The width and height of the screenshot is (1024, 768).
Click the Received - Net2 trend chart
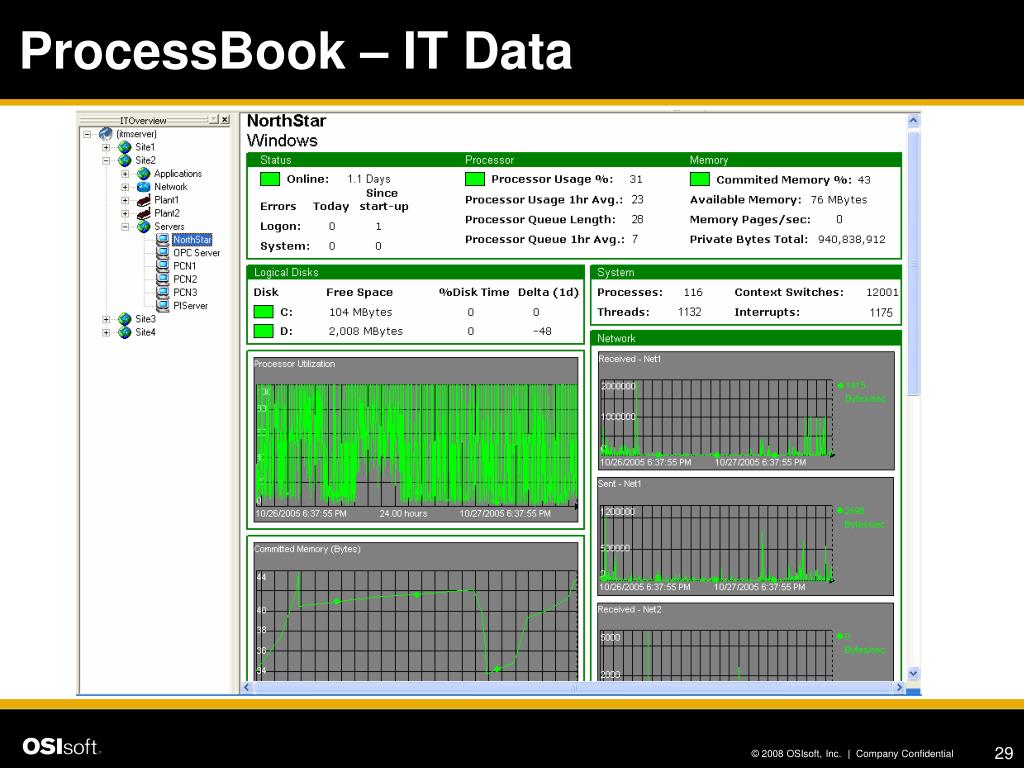745,641
